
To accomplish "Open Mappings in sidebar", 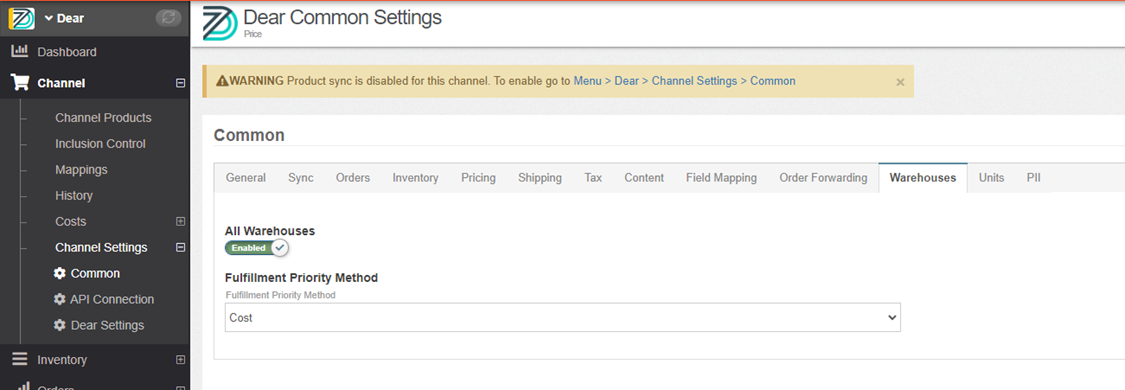I will point(81,170).
